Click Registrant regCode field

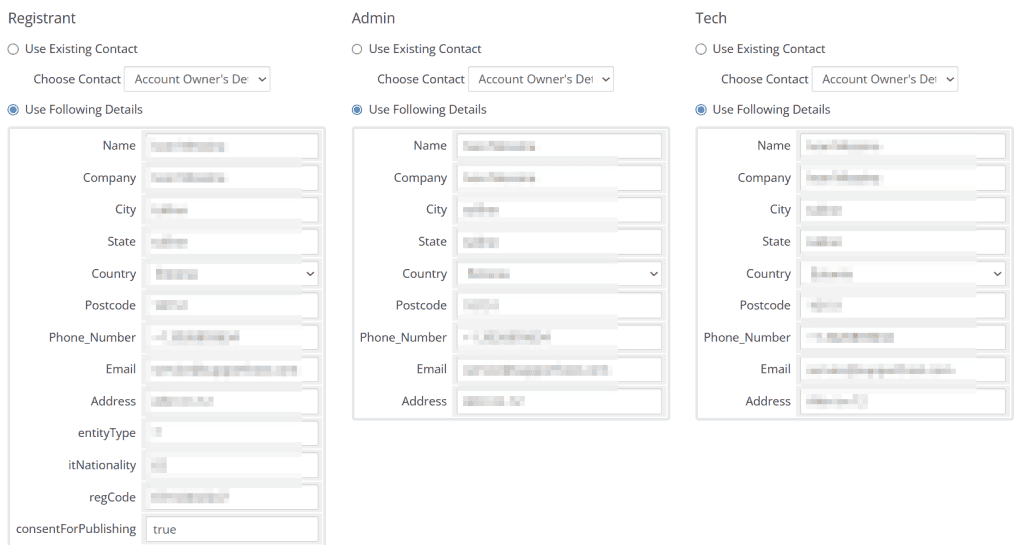[232, 497]
